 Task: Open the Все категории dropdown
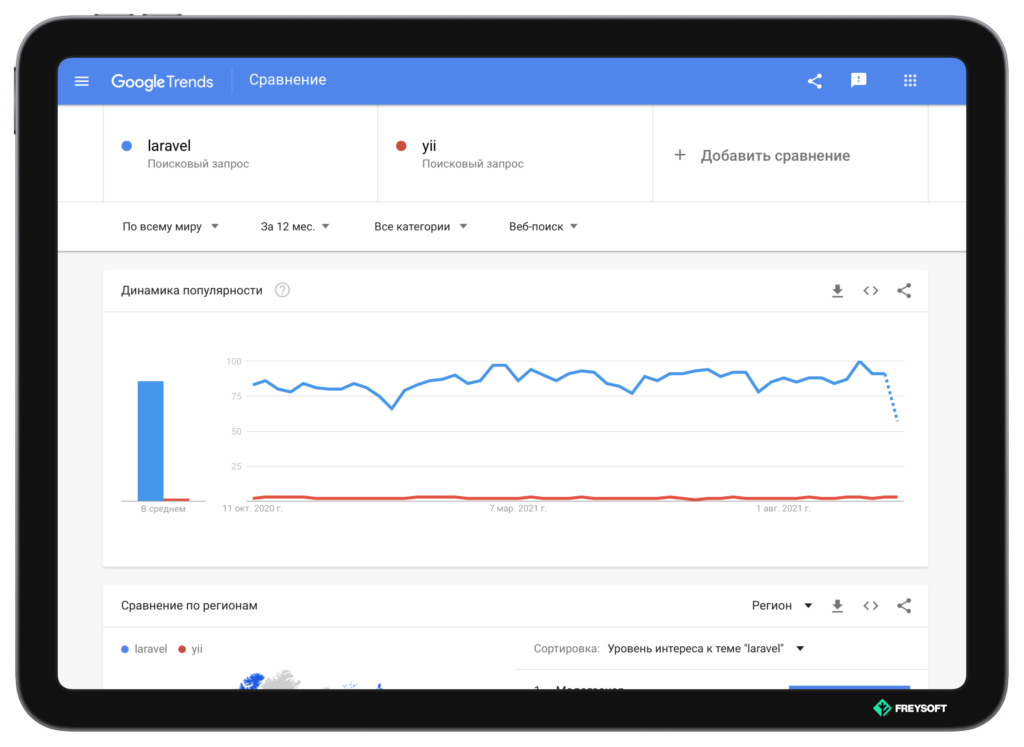pyautogui.click(x=420, y=227)
